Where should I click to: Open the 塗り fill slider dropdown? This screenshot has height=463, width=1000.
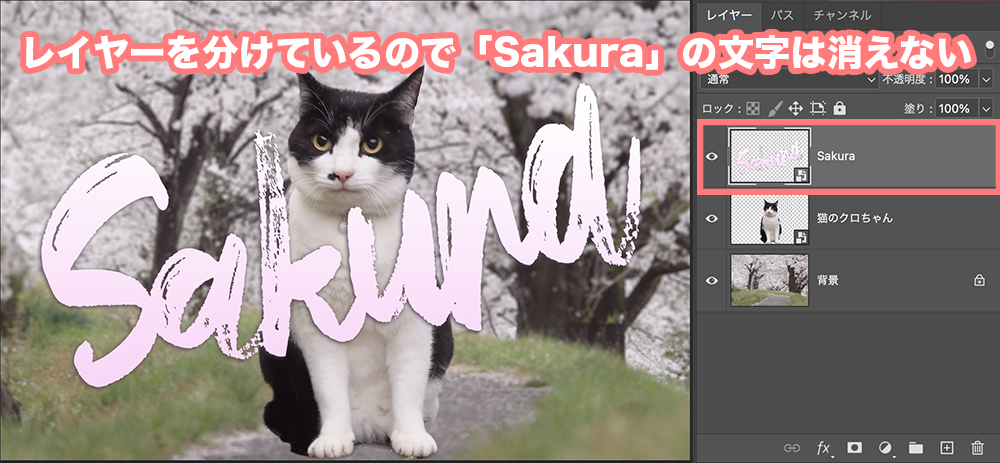tap(988, 108)
